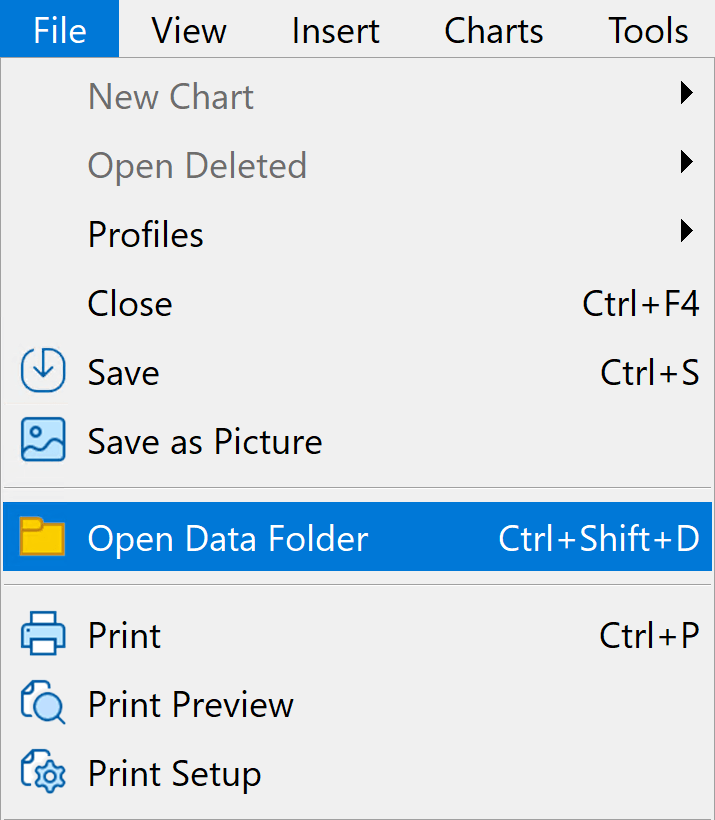Select the Save menu entry text
Image resolution: width=715 pixels, height=820 pixels.
(123, 373)
